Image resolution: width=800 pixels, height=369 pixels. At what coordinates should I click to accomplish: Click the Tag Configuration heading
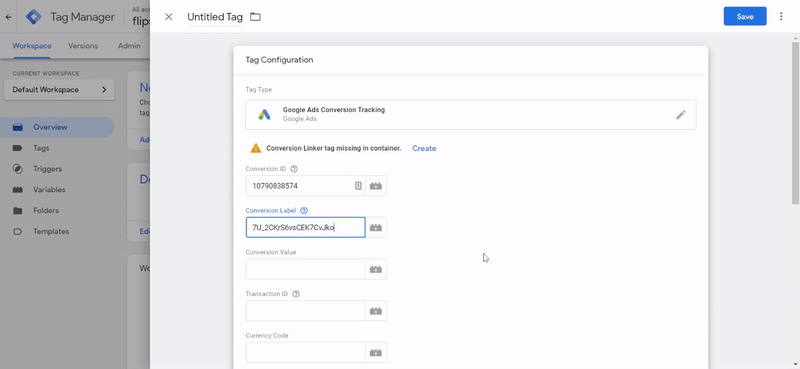[x=279, y=60]
